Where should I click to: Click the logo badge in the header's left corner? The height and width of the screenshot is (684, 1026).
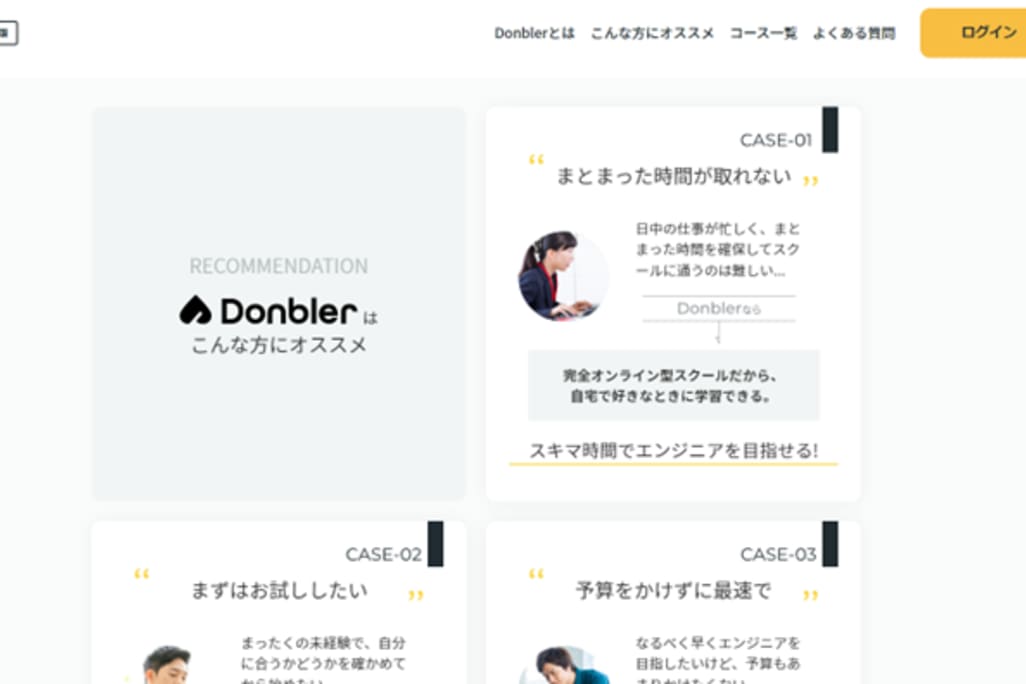[x=7, y=33]
